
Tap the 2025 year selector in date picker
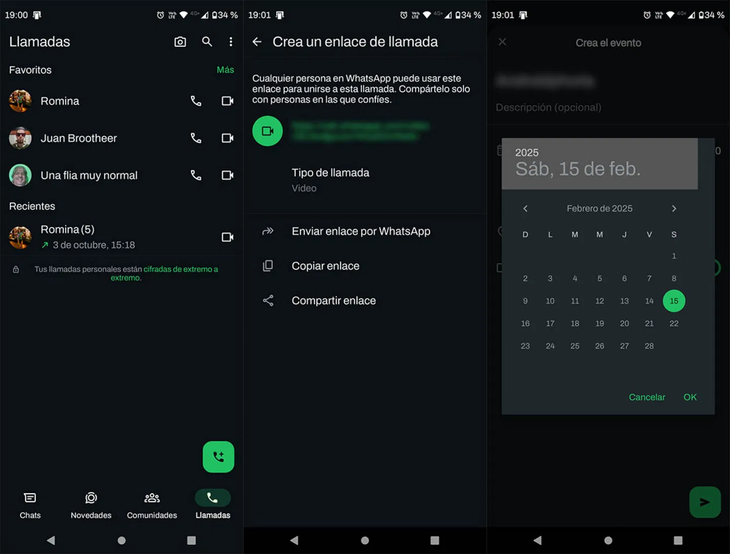coord(527,153)
